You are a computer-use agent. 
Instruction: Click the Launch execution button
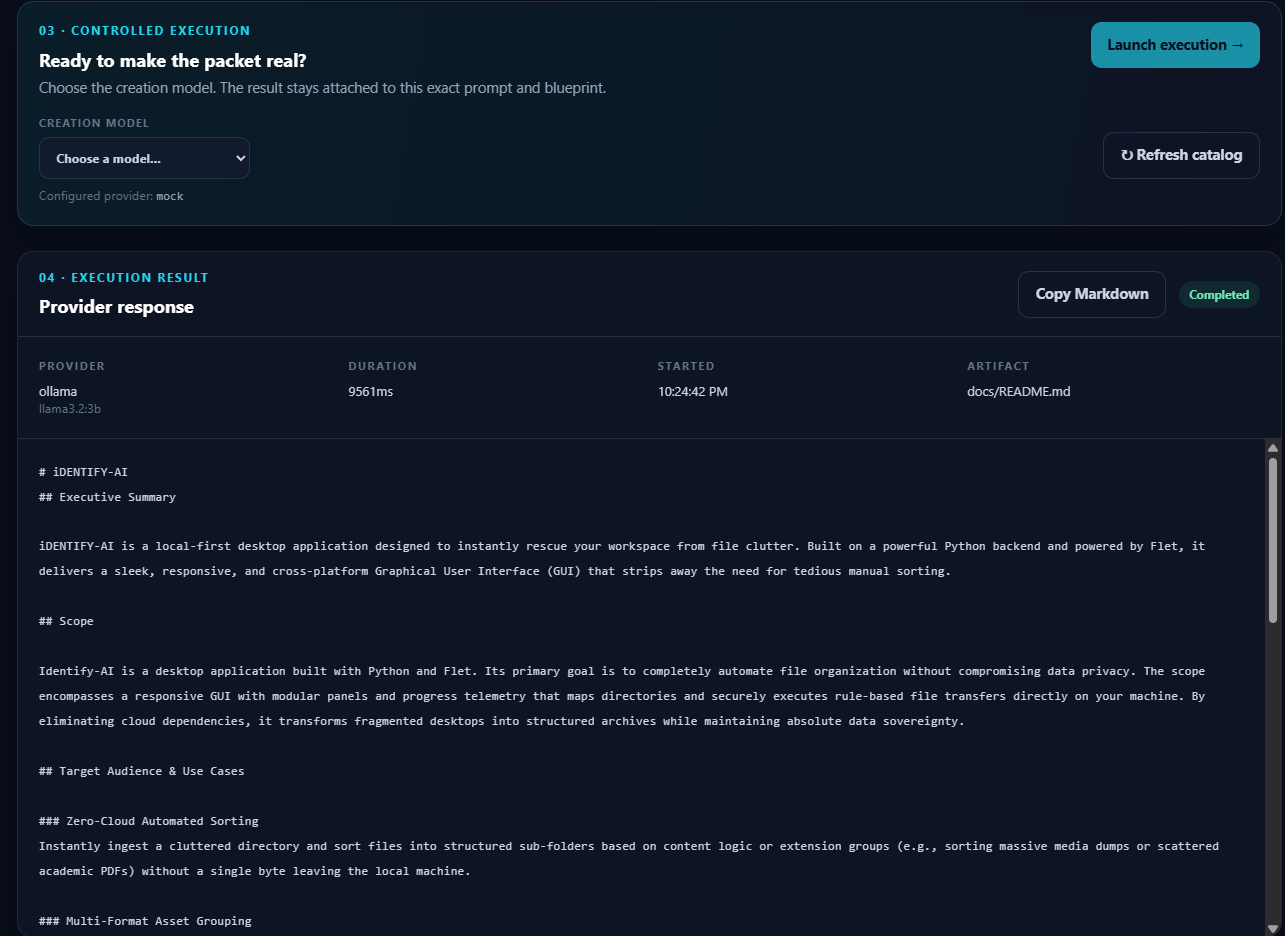point(1175,45)
